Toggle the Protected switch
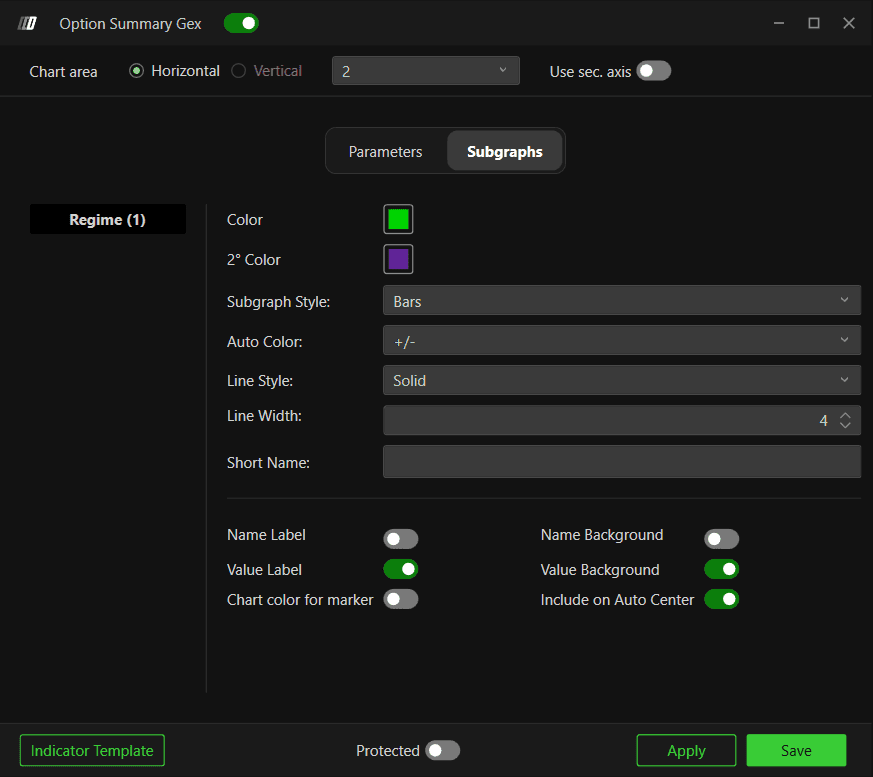This screenshot has width=873, height=777. pyautogui.click(x=443, y=750)
